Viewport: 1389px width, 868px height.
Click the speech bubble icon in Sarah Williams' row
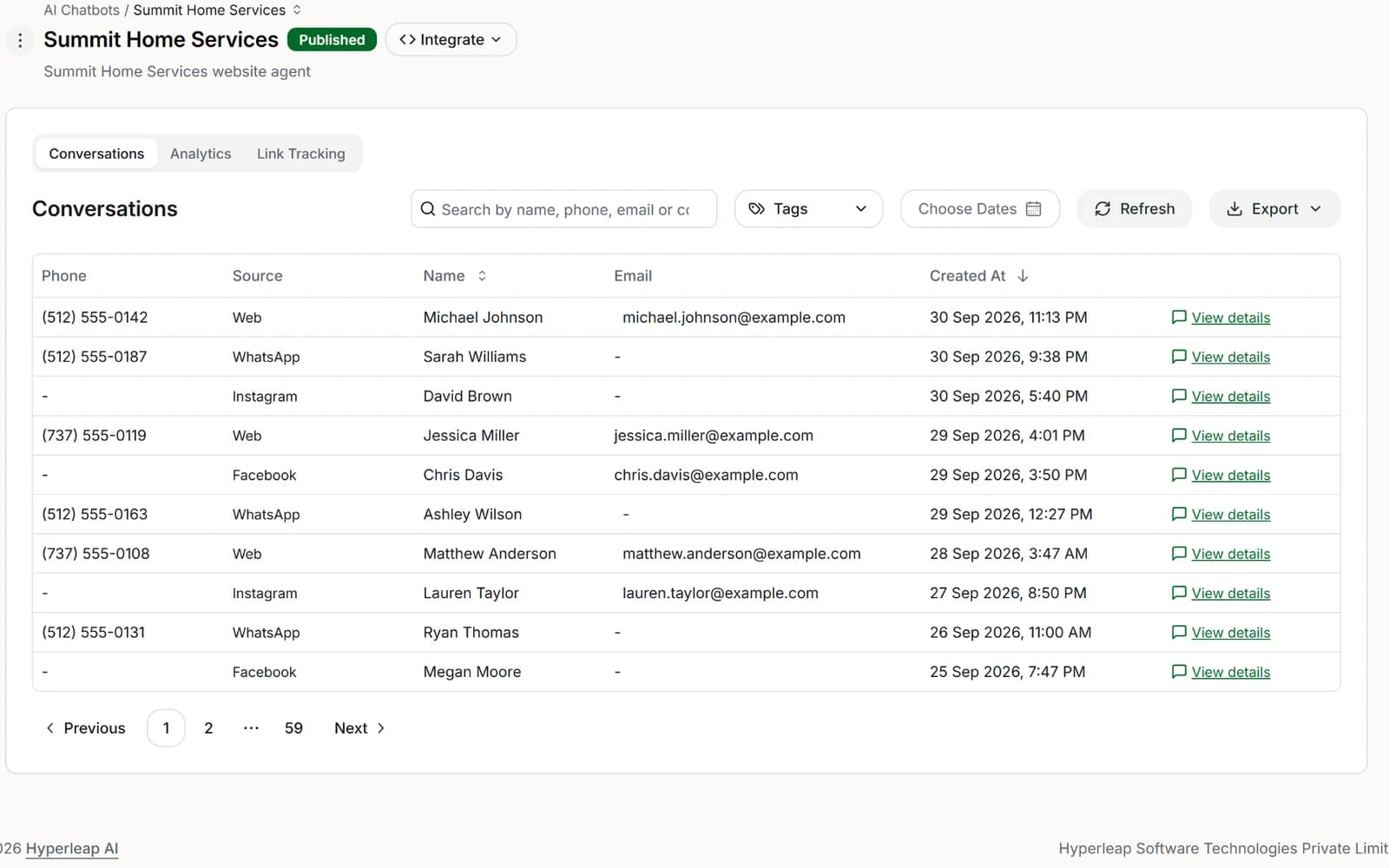coord(1179,357)
